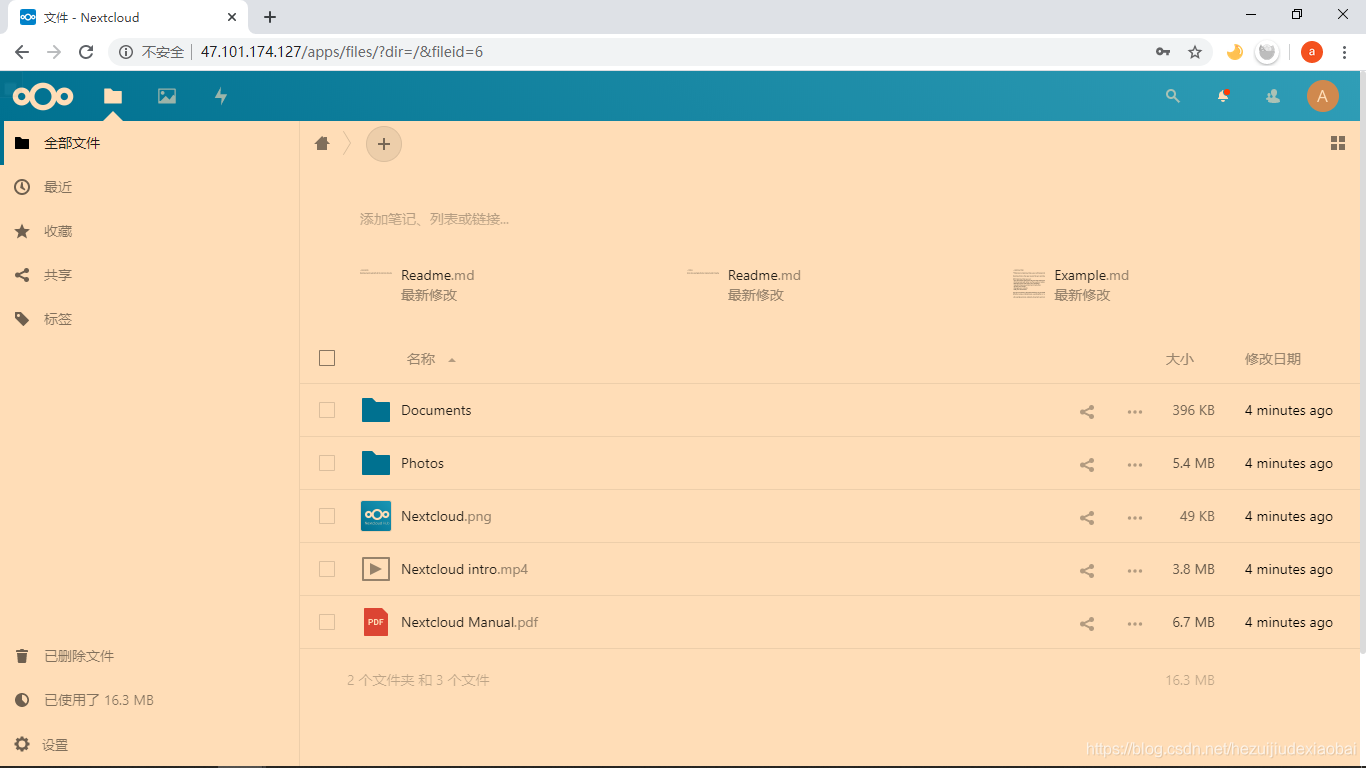Open the Example.md recent file
Image resolution: width=1366 pixels, height=768 pixels.
pyautogui.click(x=1071, y=284)
